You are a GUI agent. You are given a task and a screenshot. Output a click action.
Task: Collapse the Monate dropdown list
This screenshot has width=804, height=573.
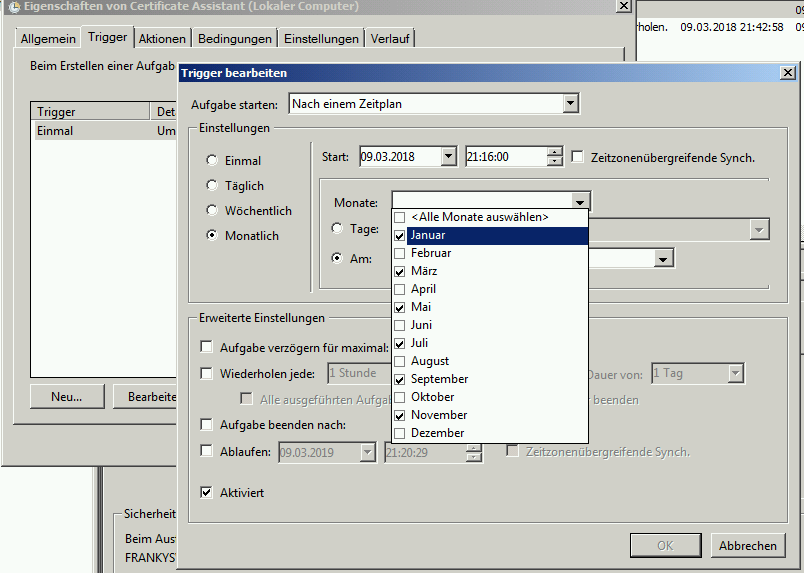click(579, 201)
